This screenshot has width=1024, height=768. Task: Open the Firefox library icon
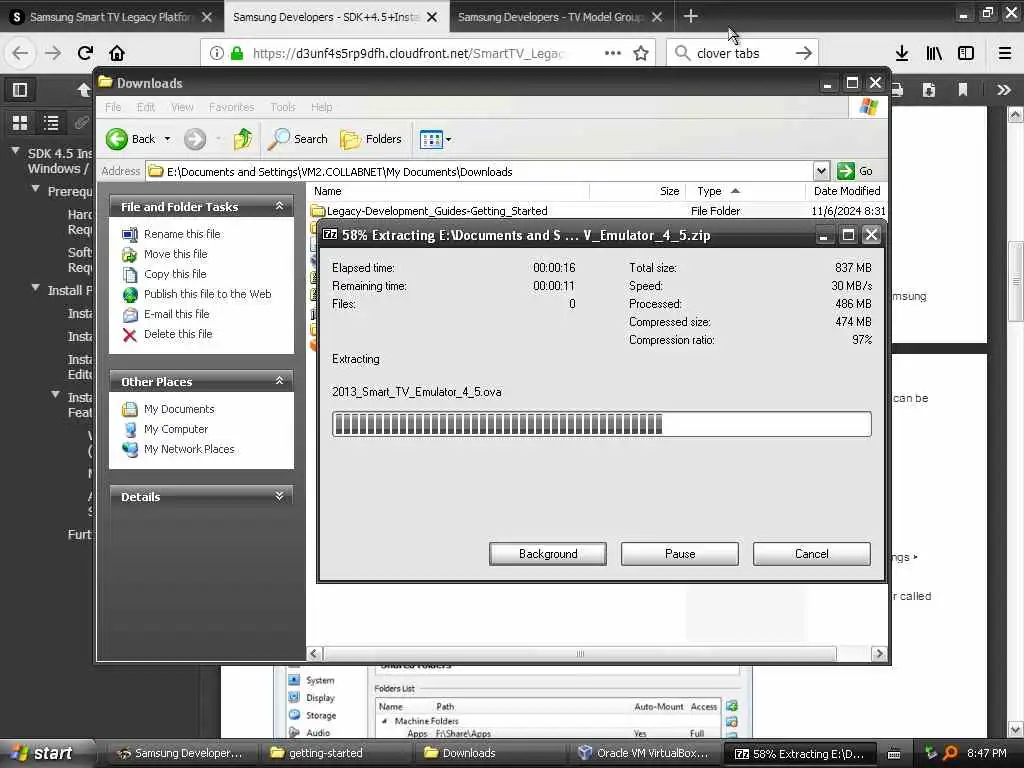[x=934, y=53]
